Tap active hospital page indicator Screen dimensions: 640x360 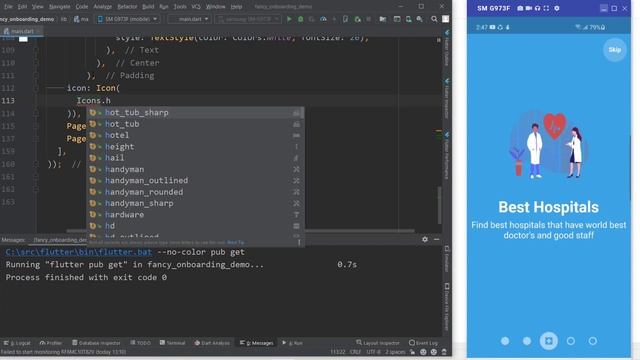(549, 341)
